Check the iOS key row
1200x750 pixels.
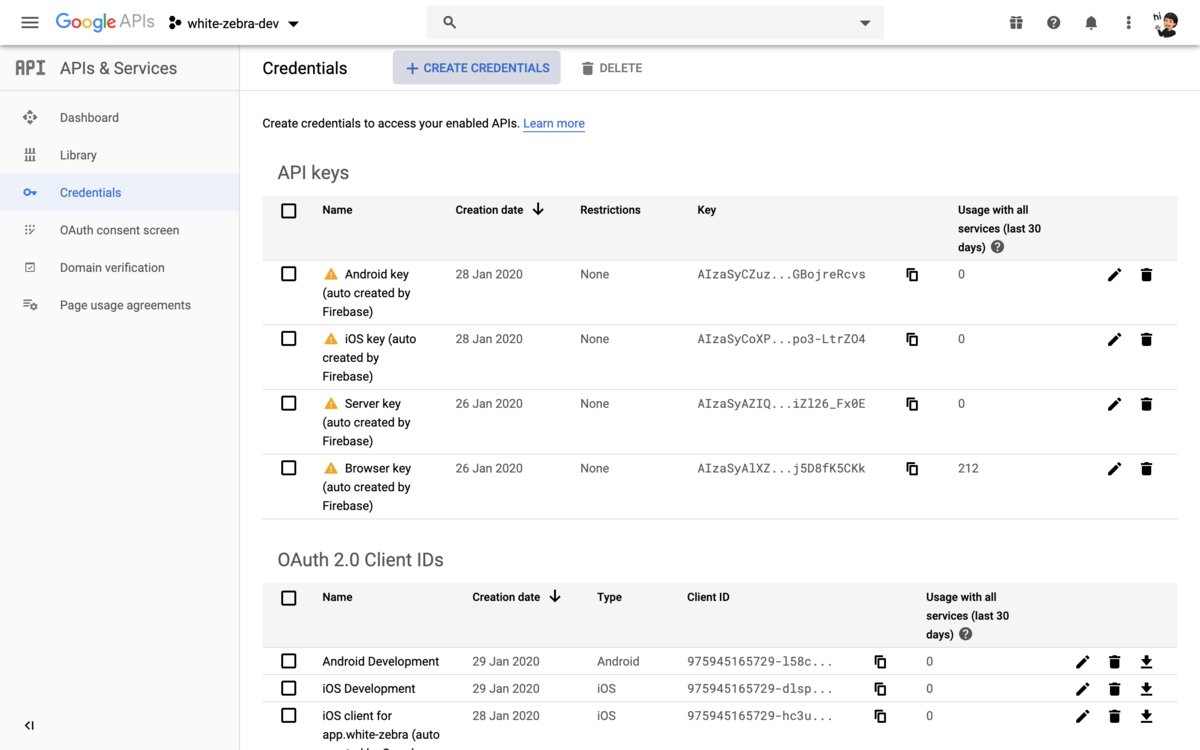[x=289, y=339]
